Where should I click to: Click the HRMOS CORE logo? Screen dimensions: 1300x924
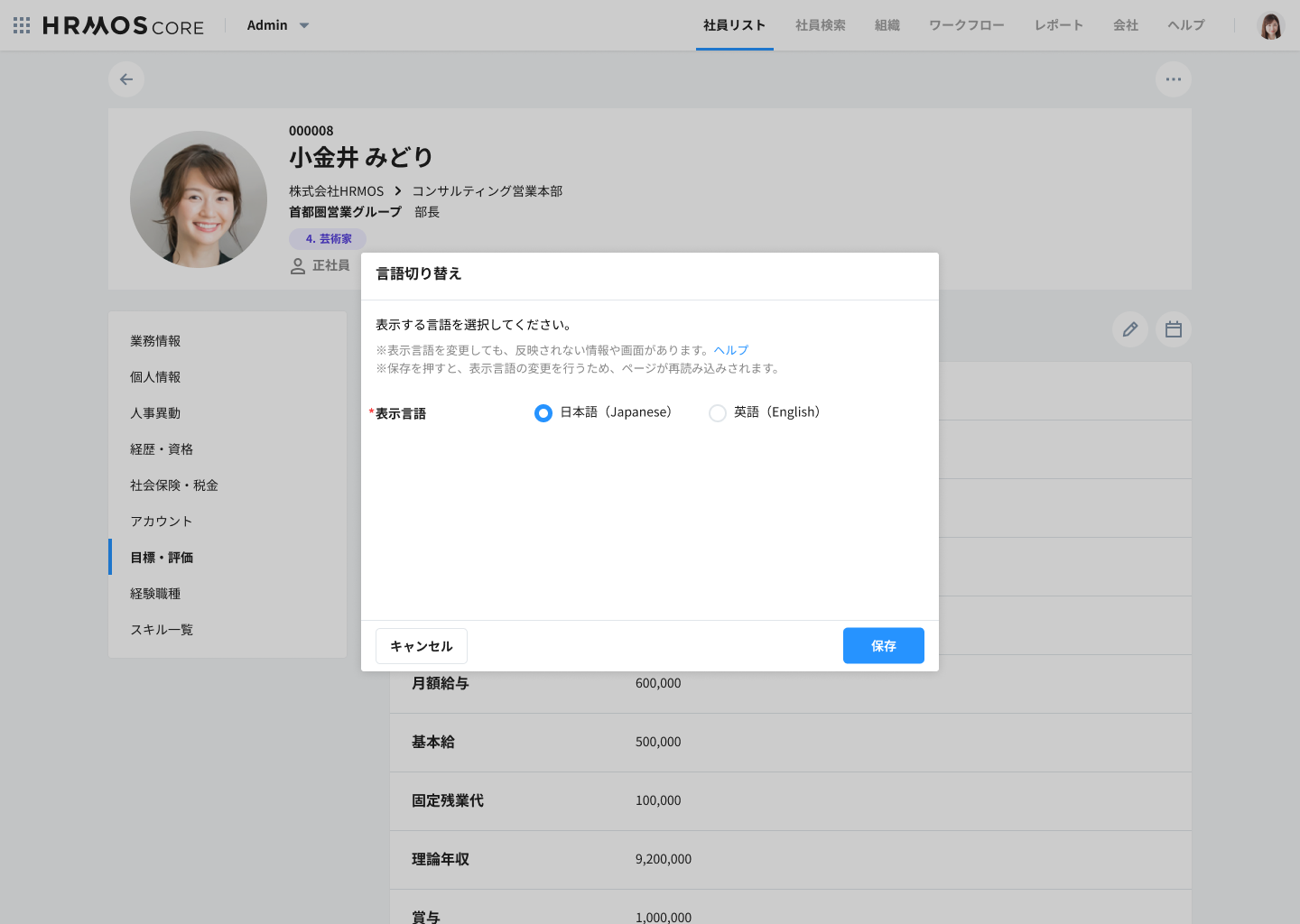pyautogui.click(x=124, y=25)
